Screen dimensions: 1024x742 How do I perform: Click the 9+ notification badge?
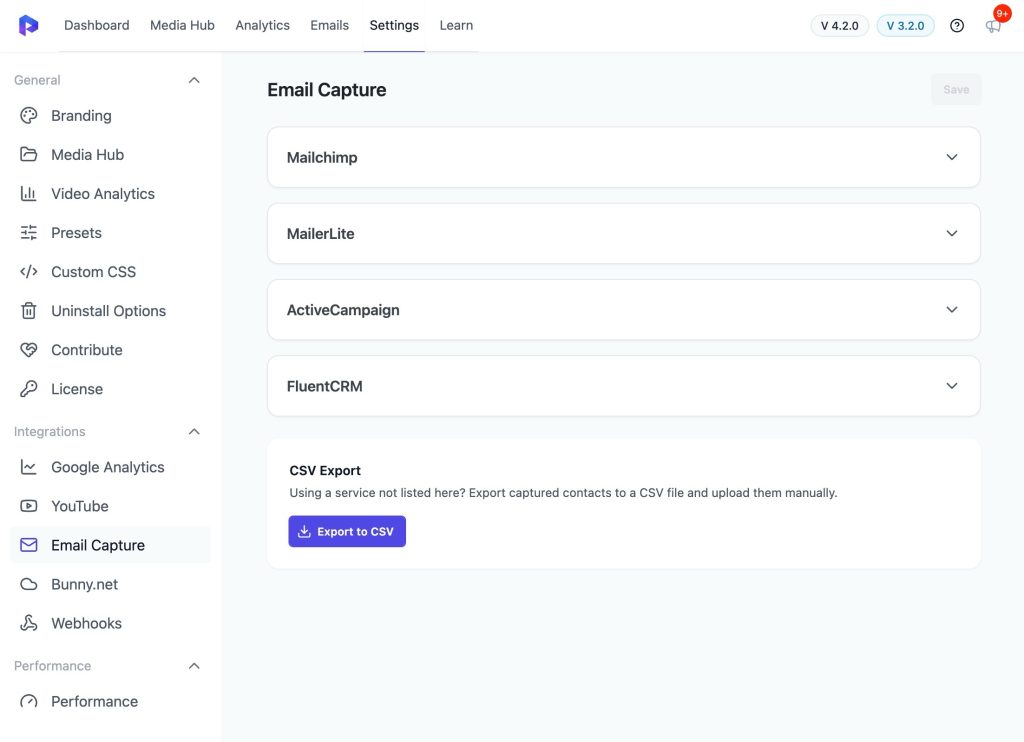coord(1002,13)
